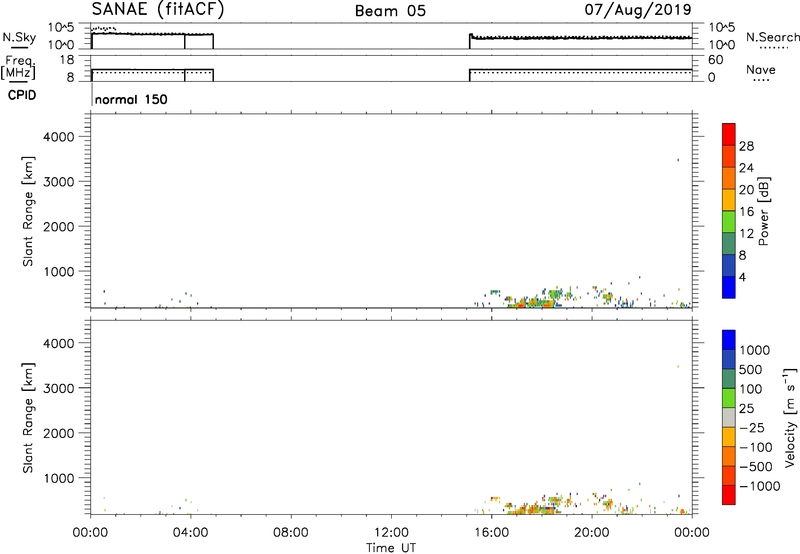The height and width of the screenshot is (554, 800).
Task: Select the red bottom segment of Velocity colorbar
Action: pos(729,495)
